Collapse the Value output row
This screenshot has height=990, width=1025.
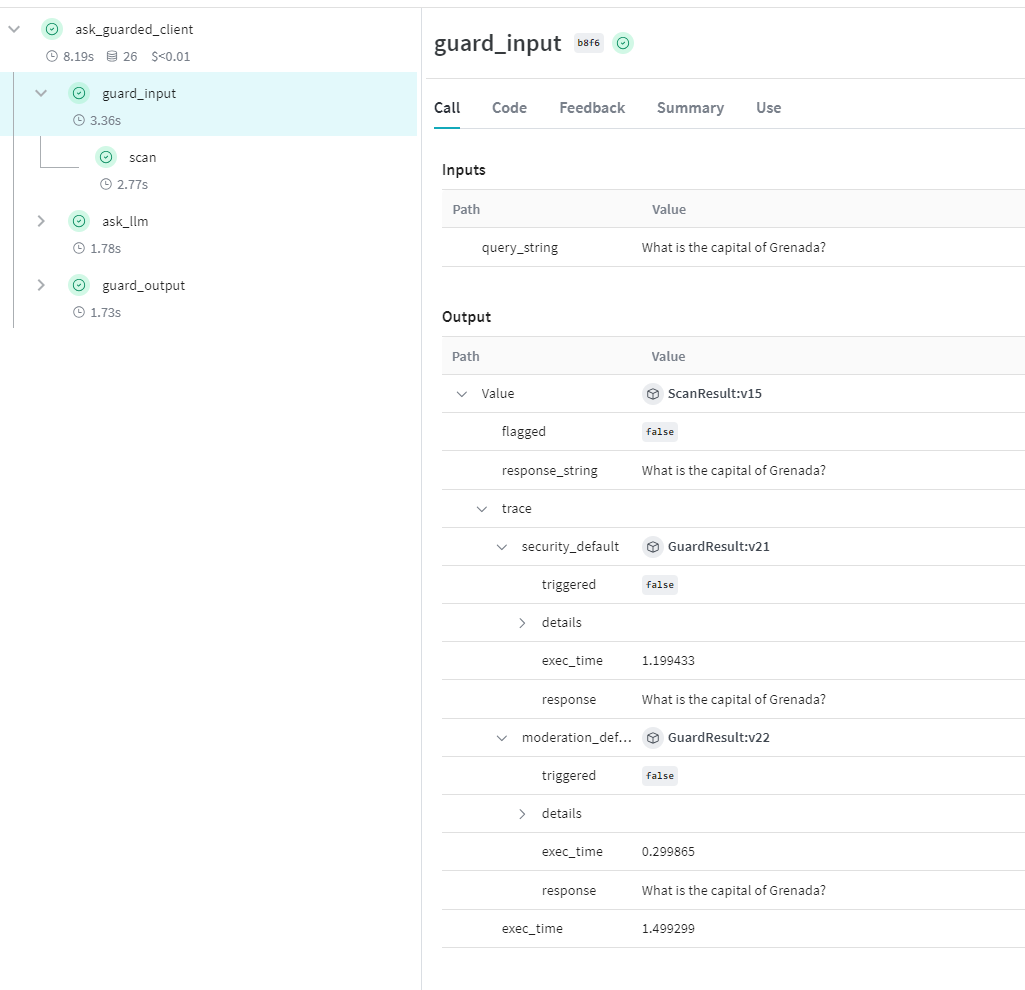click(462, 394)
